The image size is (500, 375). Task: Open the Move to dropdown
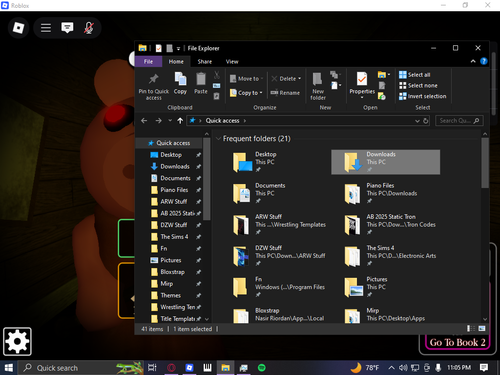coord(247,79)
